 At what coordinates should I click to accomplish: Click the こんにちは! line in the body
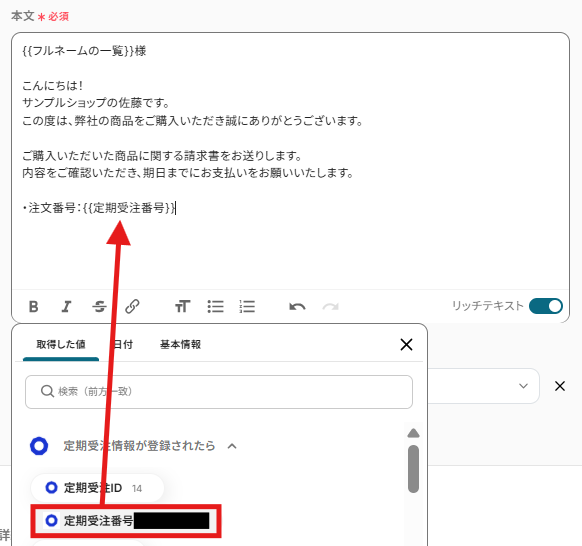pos(52,86)
